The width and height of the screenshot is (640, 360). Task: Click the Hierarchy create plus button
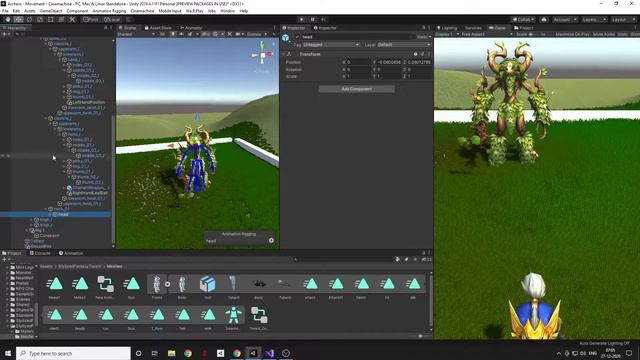tap(5, 34)
